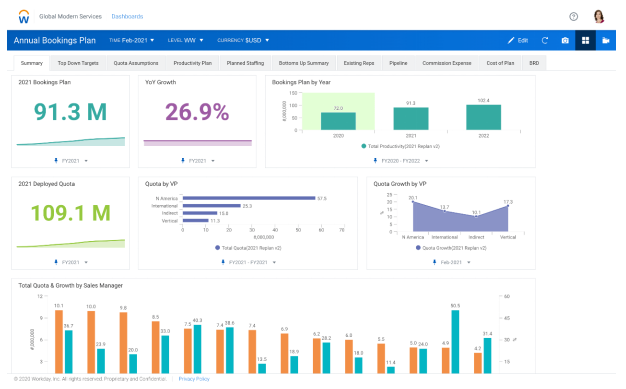Click the 2020 bar labeled 72.0
This screenshot has height=389, width=626.
338,121
